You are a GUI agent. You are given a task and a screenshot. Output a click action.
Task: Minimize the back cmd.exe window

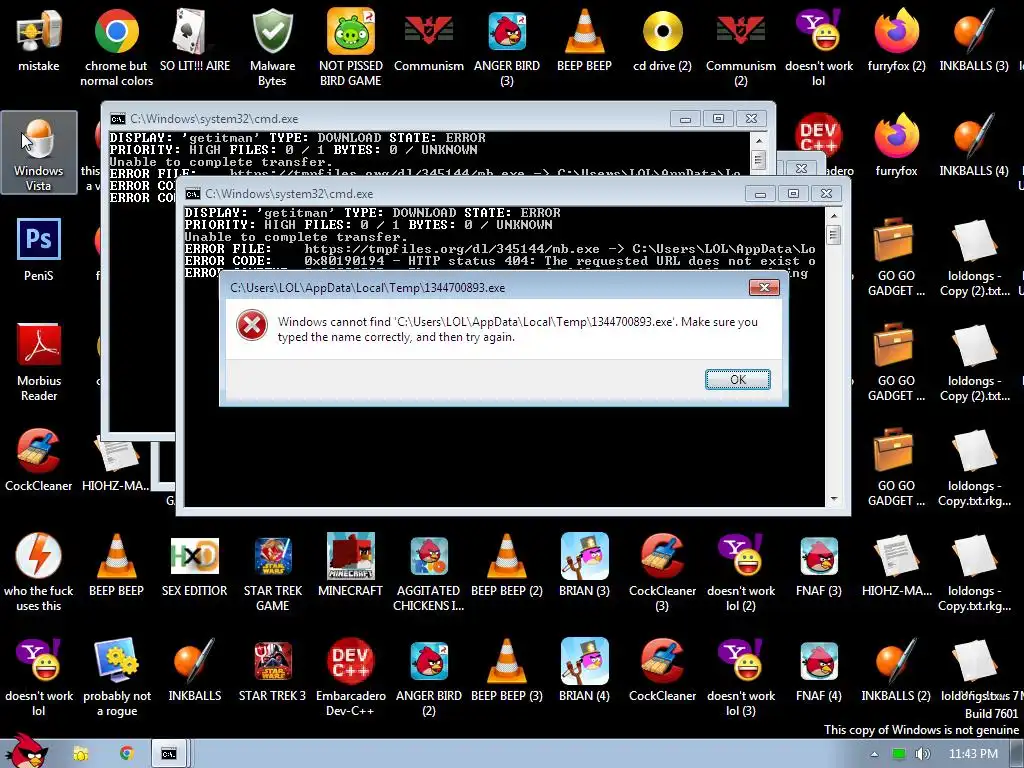click(x=685, y=119)
